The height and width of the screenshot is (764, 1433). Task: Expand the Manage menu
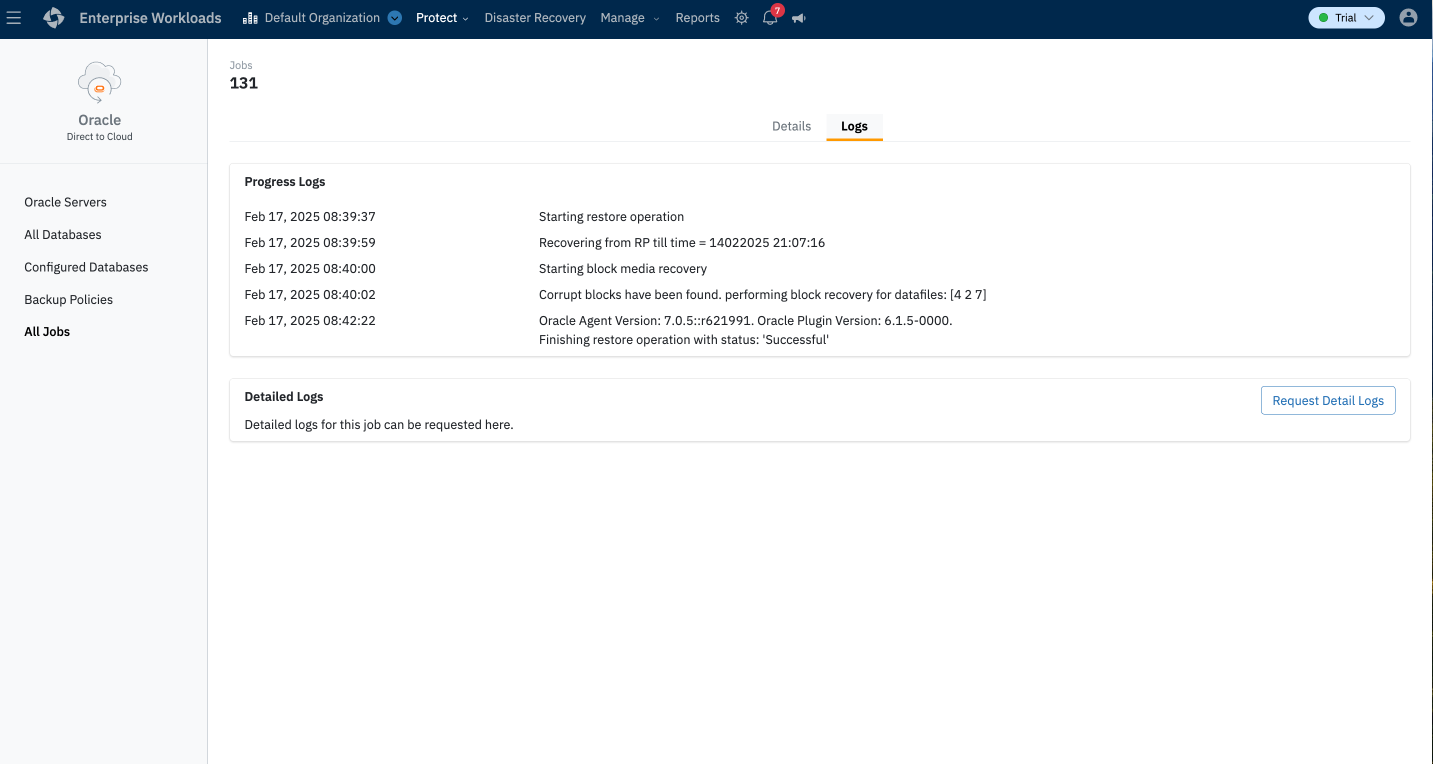coord(629,18)
